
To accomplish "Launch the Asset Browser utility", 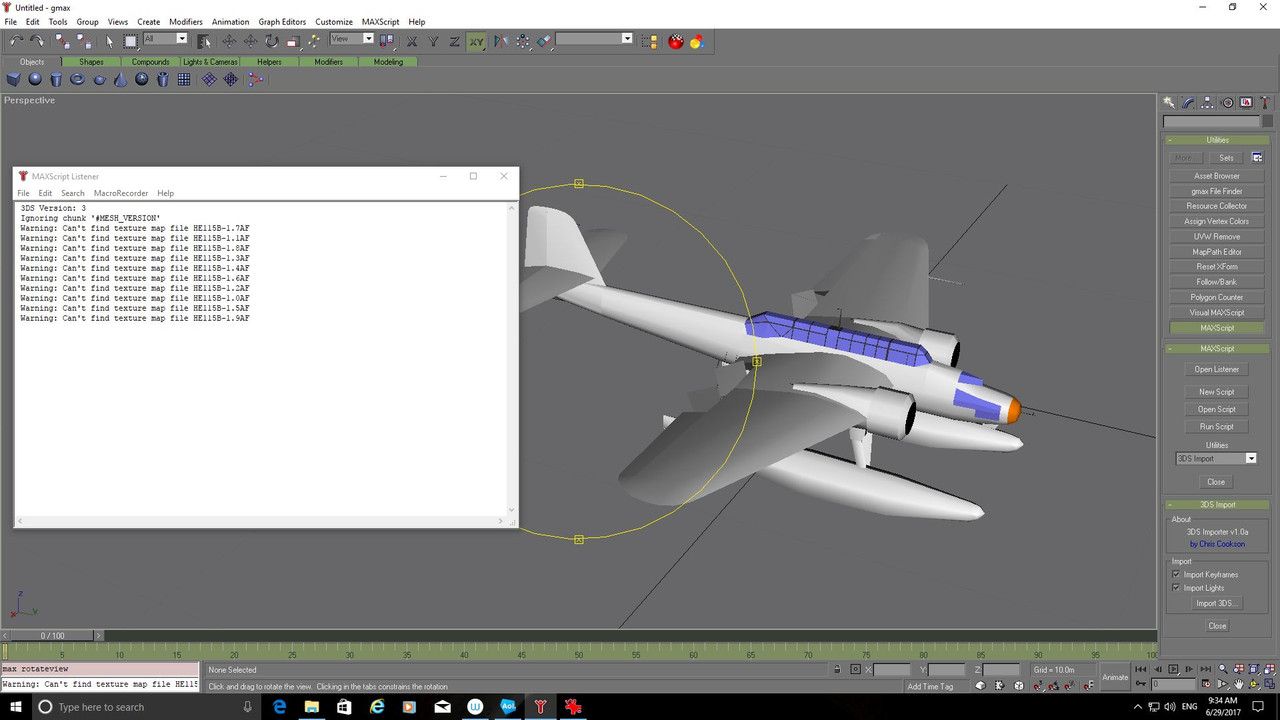I will 1217,176.
